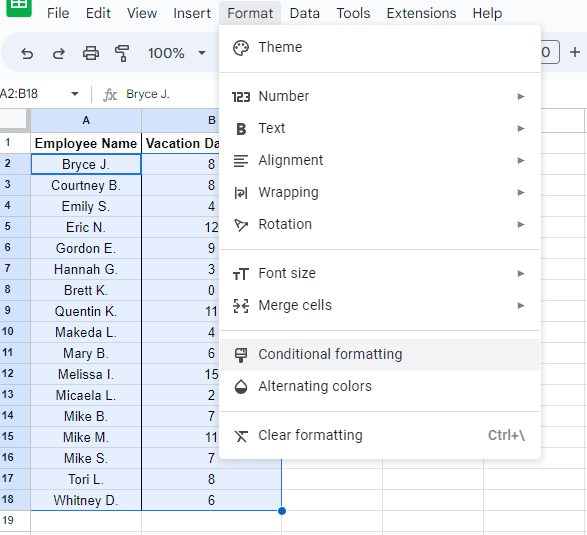Click the column A header
This screenshot has height=535, width=587.
coord(86,120)
